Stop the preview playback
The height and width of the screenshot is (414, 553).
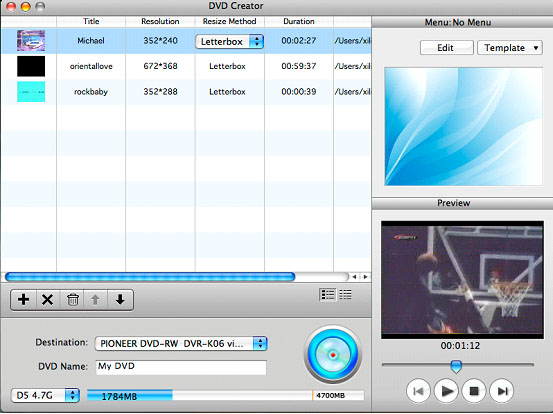[x=474, y=391]
